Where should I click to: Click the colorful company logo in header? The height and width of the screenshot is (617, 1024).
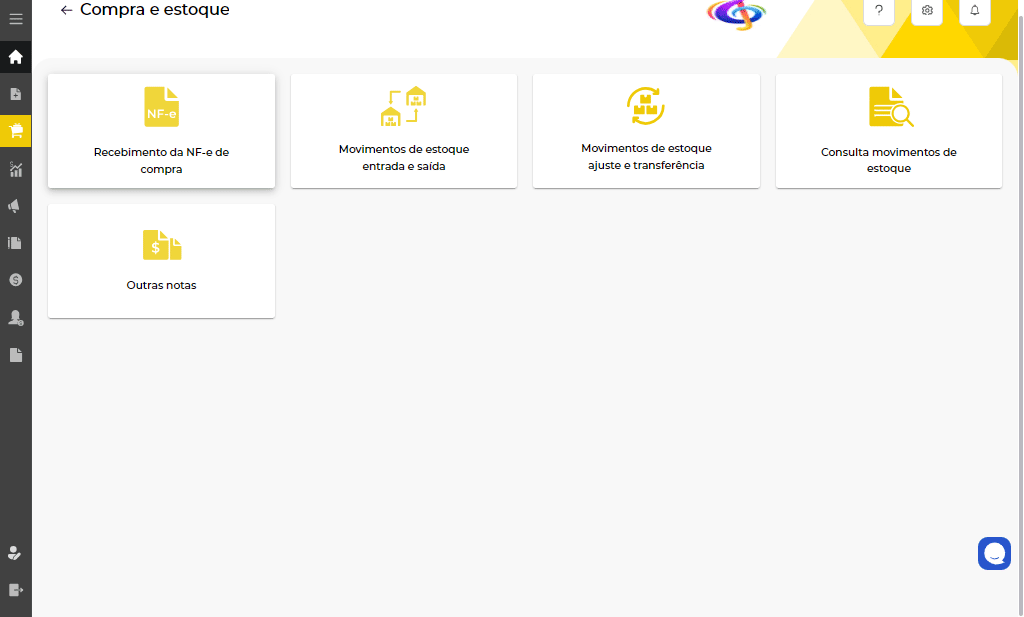coord(736,13)
